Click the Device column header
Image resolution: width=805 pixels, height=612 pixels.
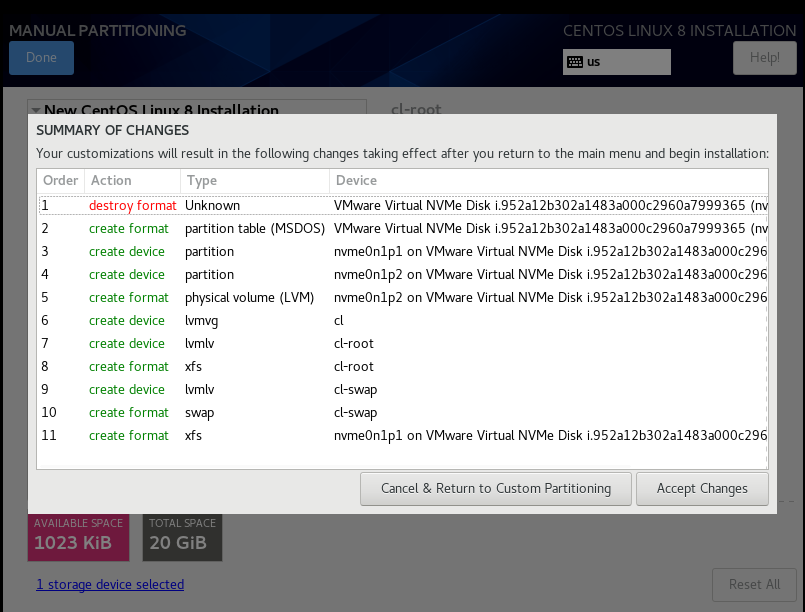coord(549,181)
